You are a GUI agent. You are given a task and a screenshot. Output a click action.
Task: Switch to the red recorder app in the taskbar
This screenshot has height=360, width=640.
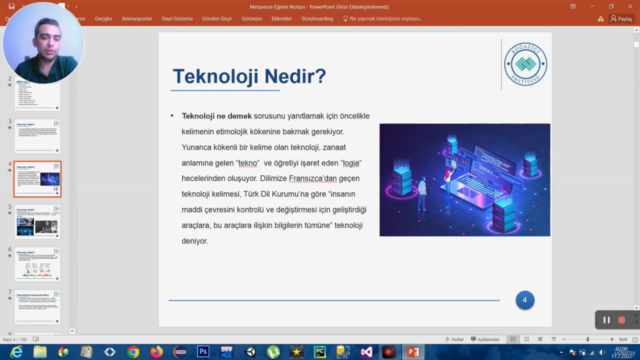click(x=389, y=352)
